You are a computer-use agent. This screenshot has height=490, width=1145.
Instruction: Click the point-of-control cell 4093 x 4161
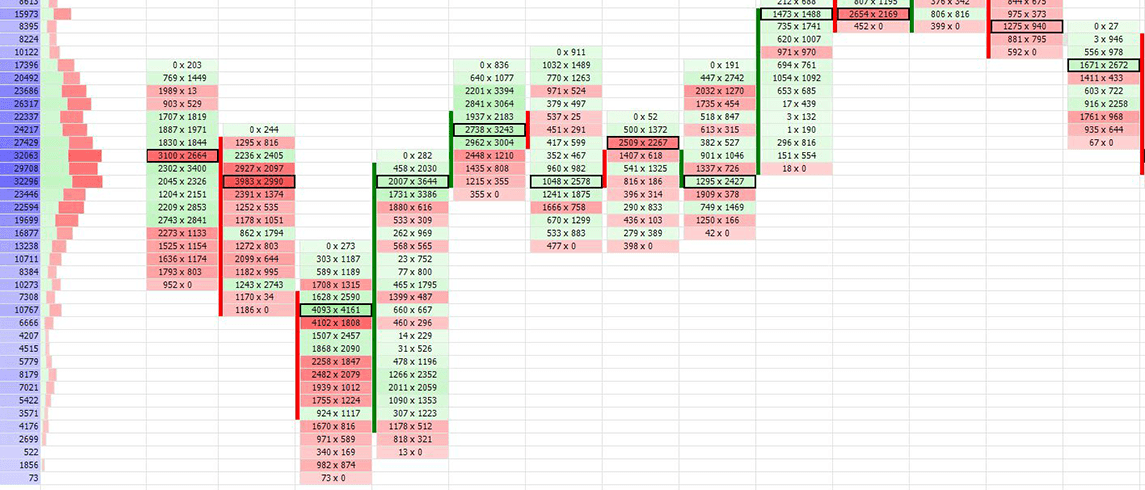click(335, 310)
